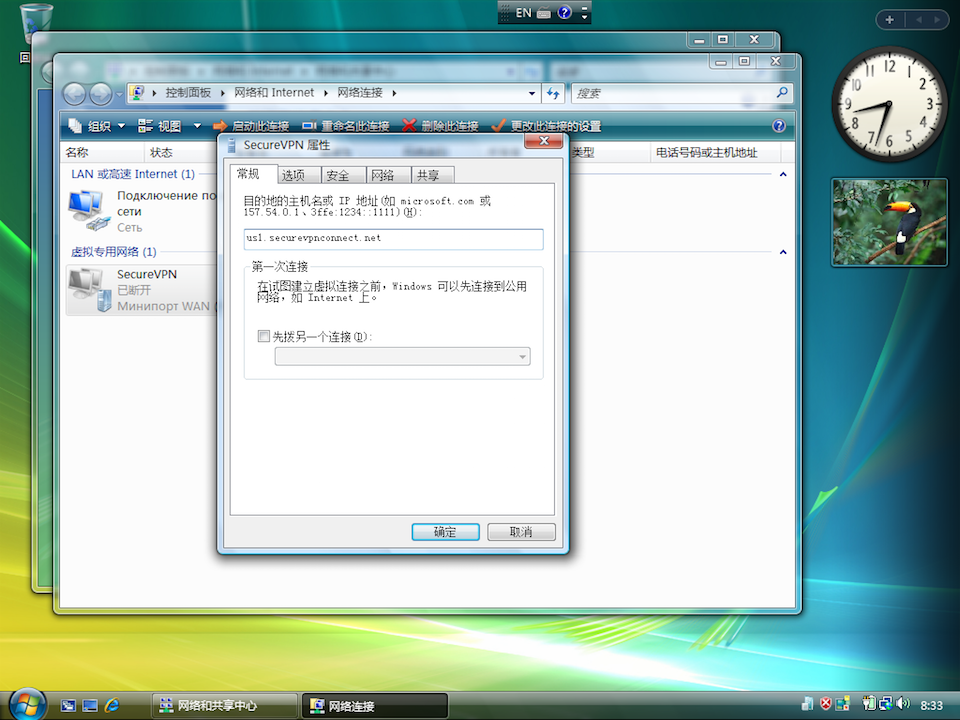Expand the address bar history dropdown
This screenshot has height=720, width=960.
tap(531, 93)
